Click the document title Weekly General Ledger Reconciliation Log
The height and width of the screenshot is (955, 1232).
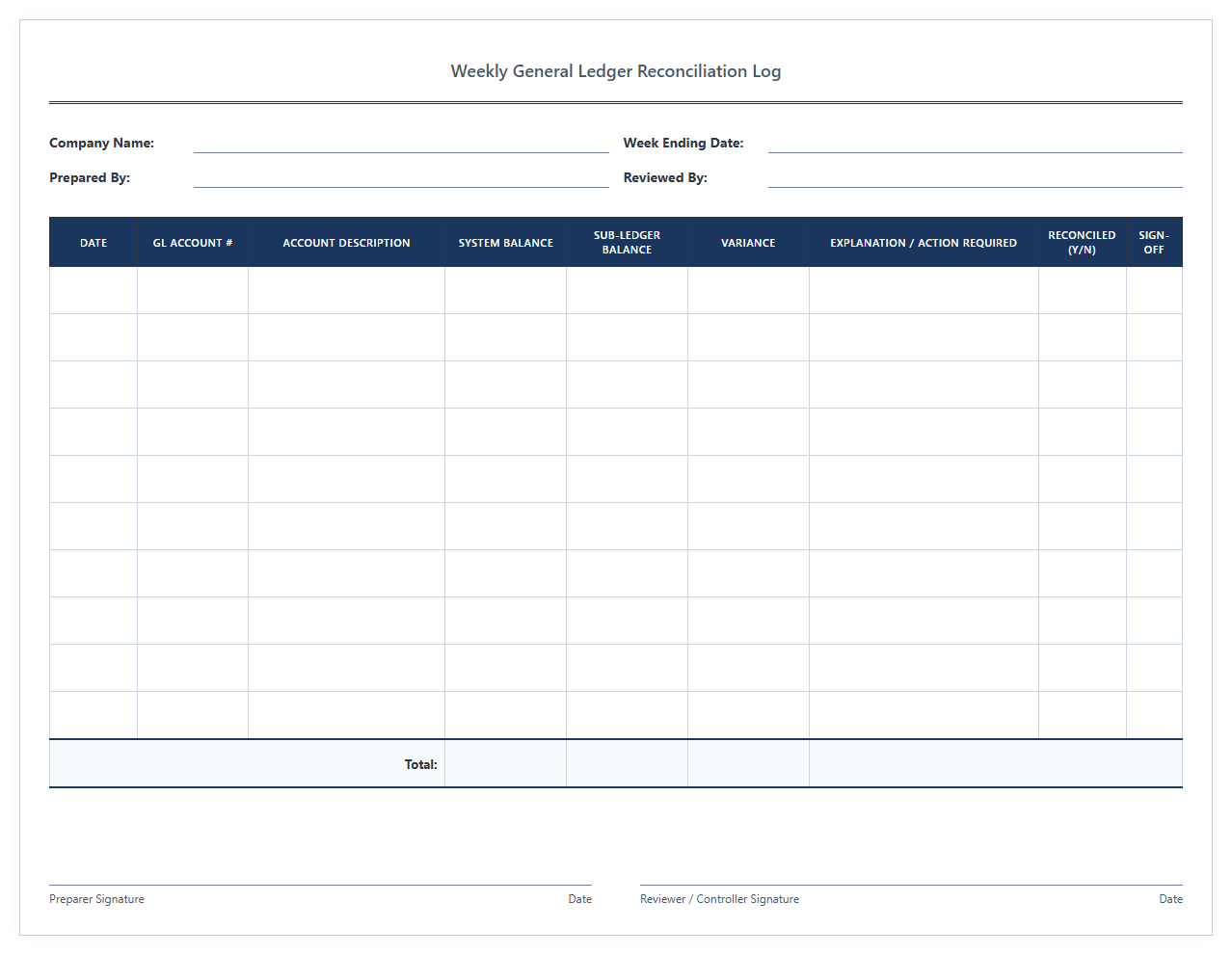click(616, 71)
